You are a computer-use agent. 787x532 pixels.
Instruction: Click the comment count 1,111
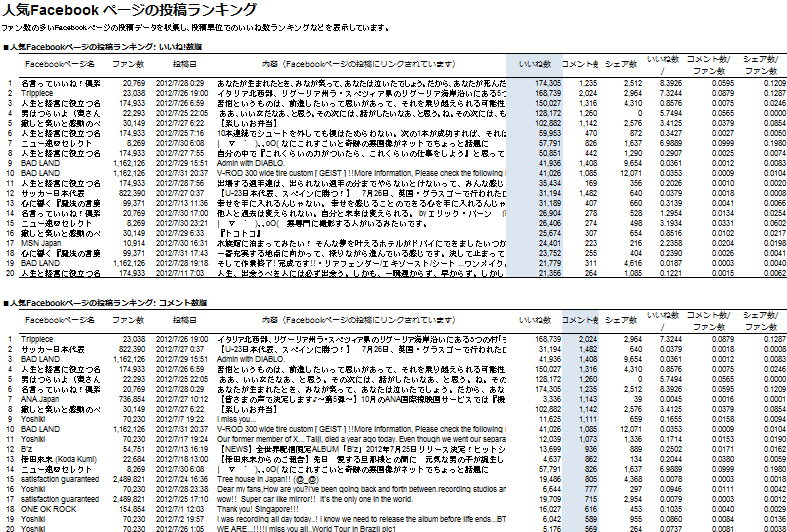[x=587, y=419]
